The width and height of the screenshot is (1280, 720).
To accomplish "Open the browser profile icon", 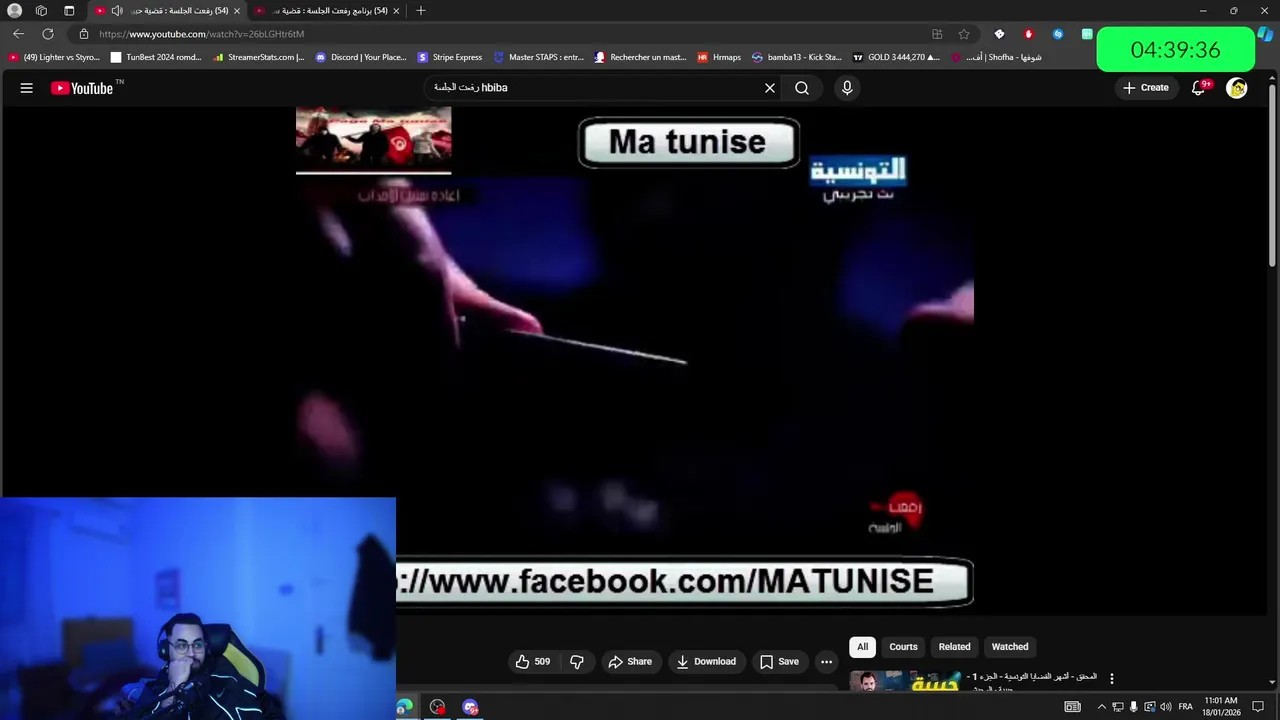I will [x=14, y=11].
